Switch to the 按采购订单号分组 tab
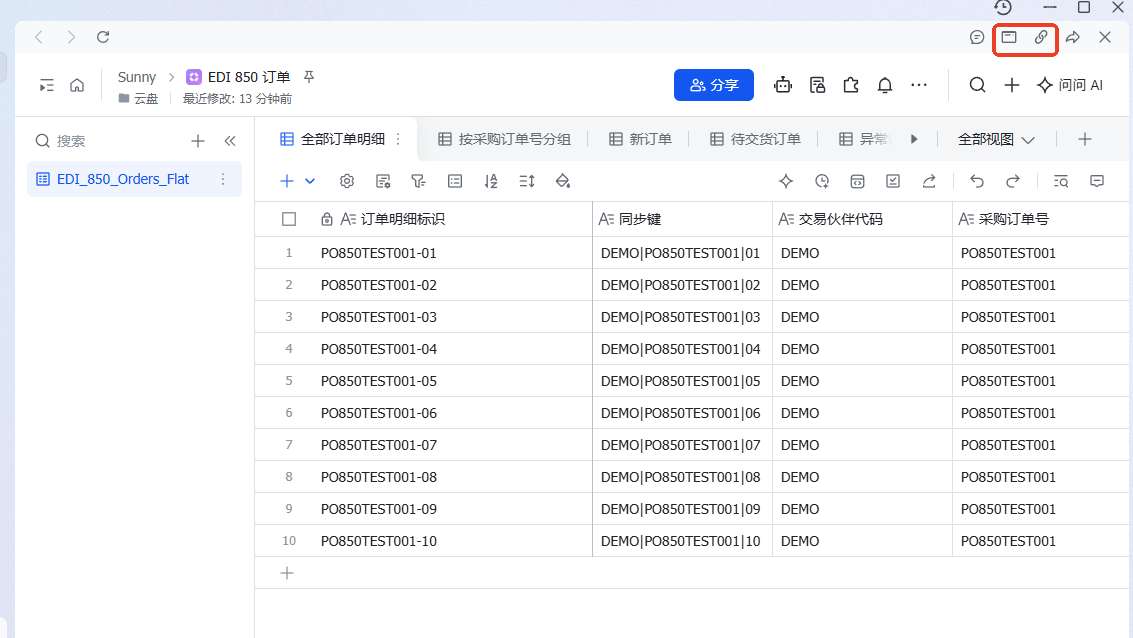This screenshot has width=1133, height=638. (504, 139)
